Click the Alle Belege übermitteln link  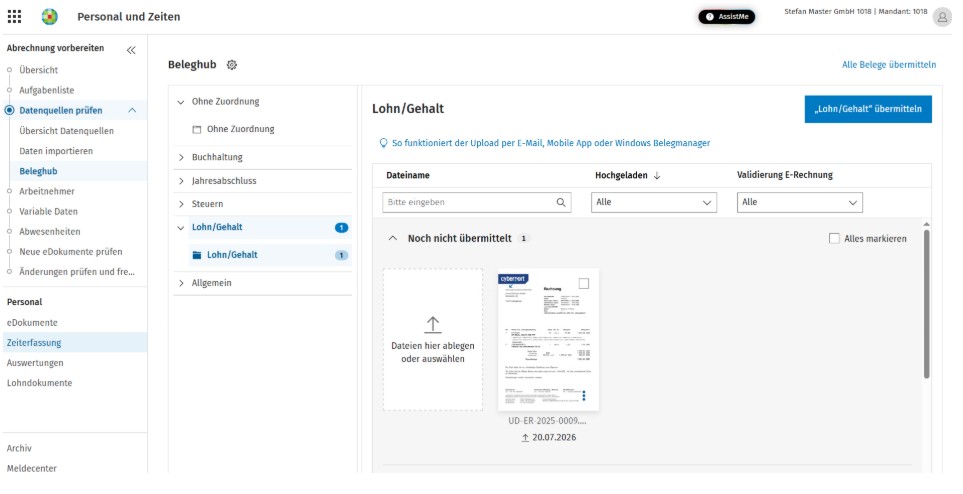point(889,65)
